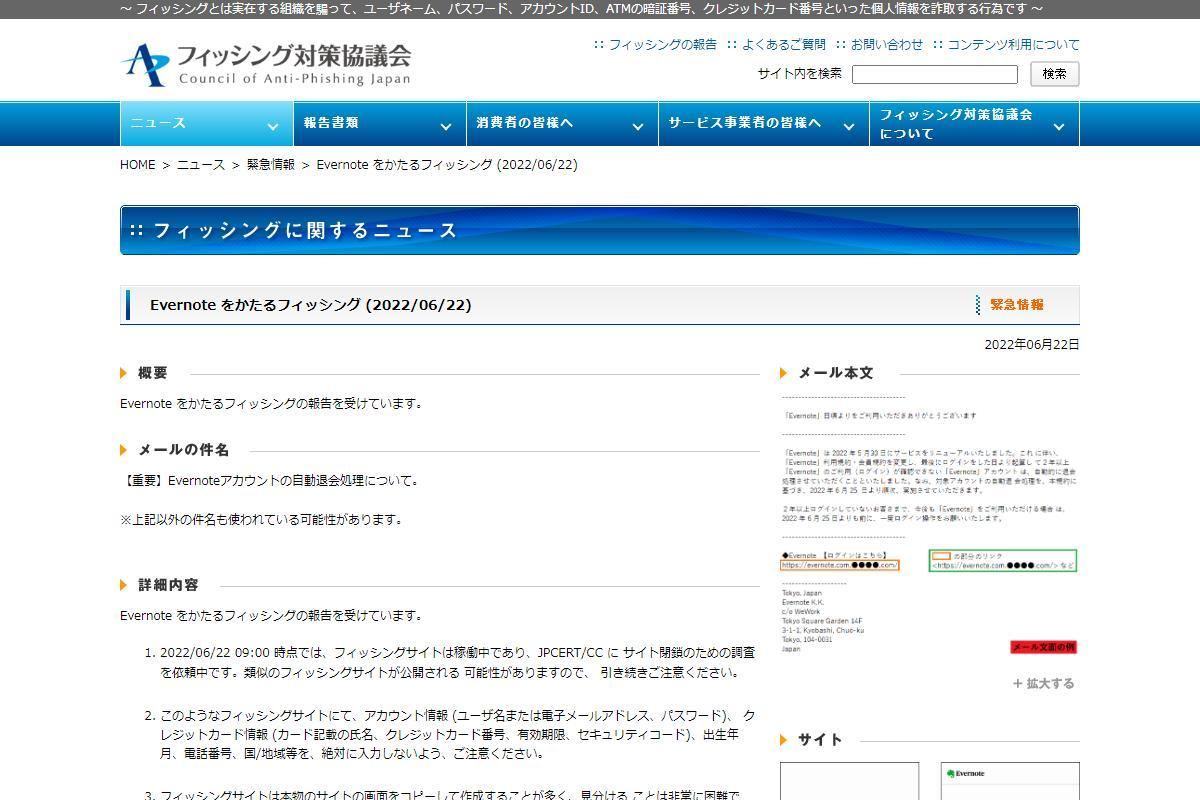
Task: Expand the chevron on the サービス事業者の皆様へ tab
Action: (x=849, y=126)
